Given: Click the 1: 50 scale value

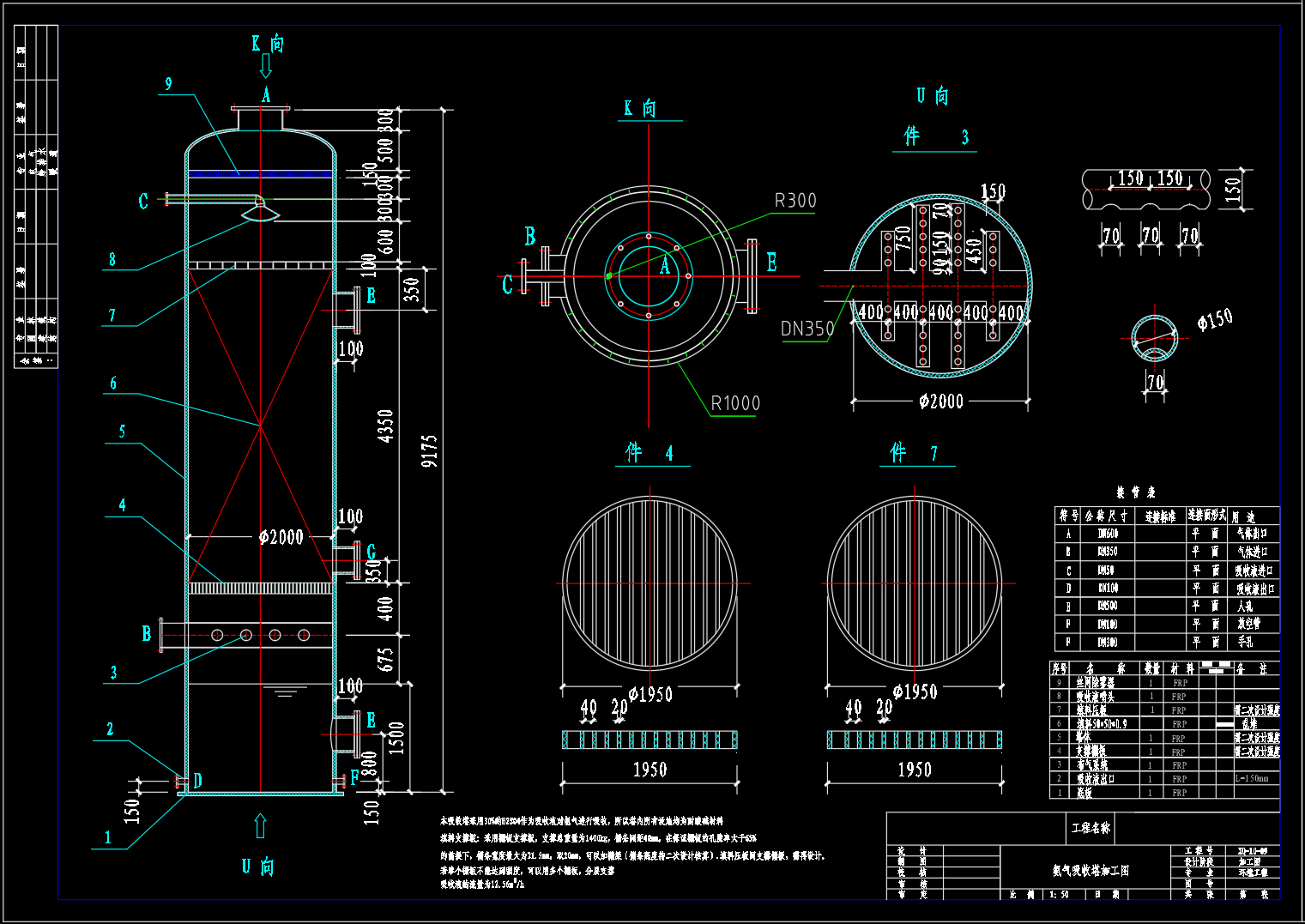Looking at the screenshot, I should 1059,894.
